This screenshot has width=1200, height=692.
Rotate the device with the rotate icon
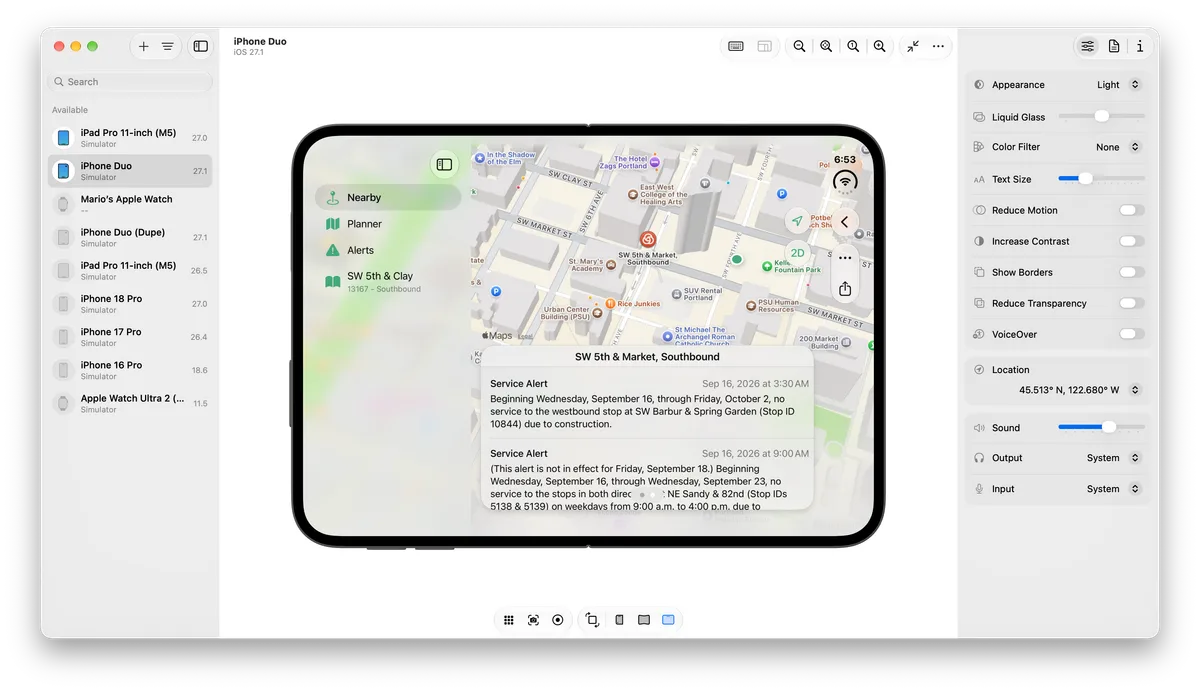coord(592,620)
